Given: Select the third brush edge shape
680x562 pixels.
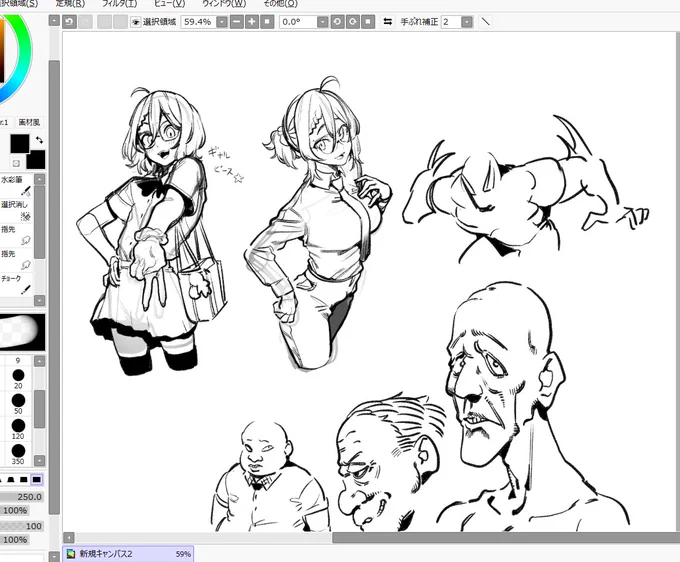Looking at the screenshot, I should click(x=24, y=480).
